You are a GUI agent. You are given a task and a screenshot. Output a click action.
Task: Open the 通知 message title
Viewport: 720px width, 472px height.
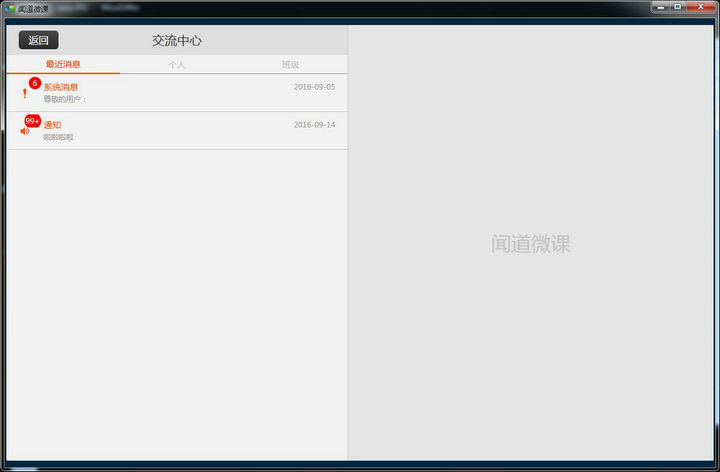point(52,125)
